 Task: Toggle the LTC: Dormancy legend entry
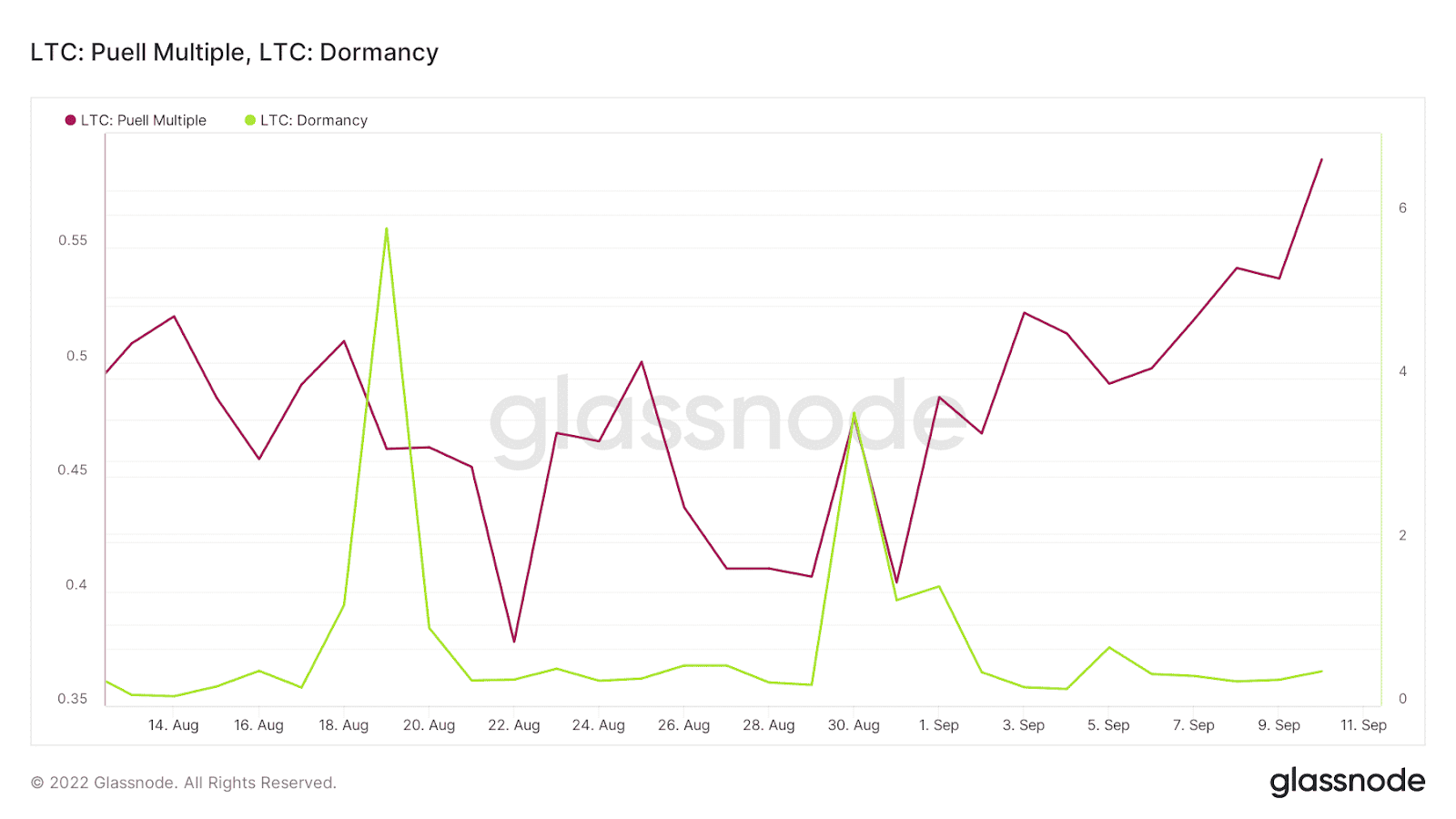(306, 120)
